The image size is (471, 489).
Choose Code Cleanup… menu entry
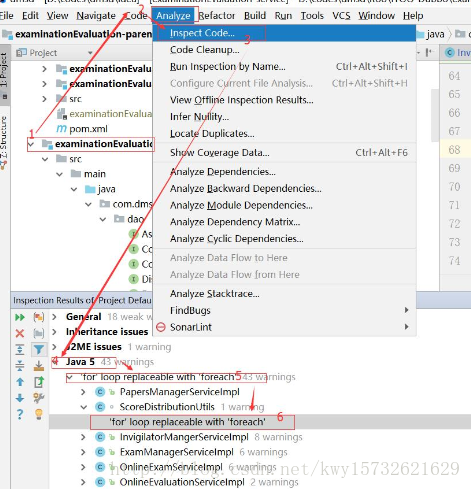[x=284, y=50]
